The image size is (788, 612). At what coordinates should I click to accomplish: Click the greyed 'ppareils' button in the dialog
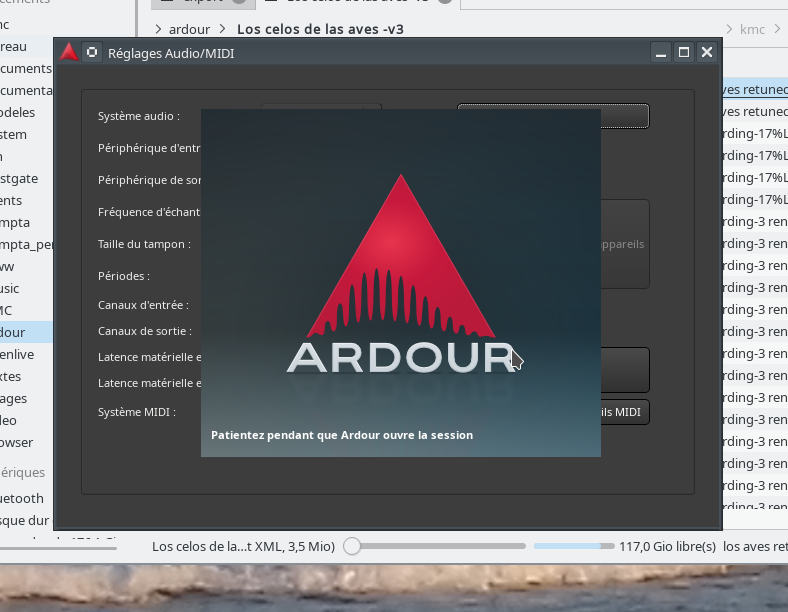pyautogui.click(x=625, y=244)
